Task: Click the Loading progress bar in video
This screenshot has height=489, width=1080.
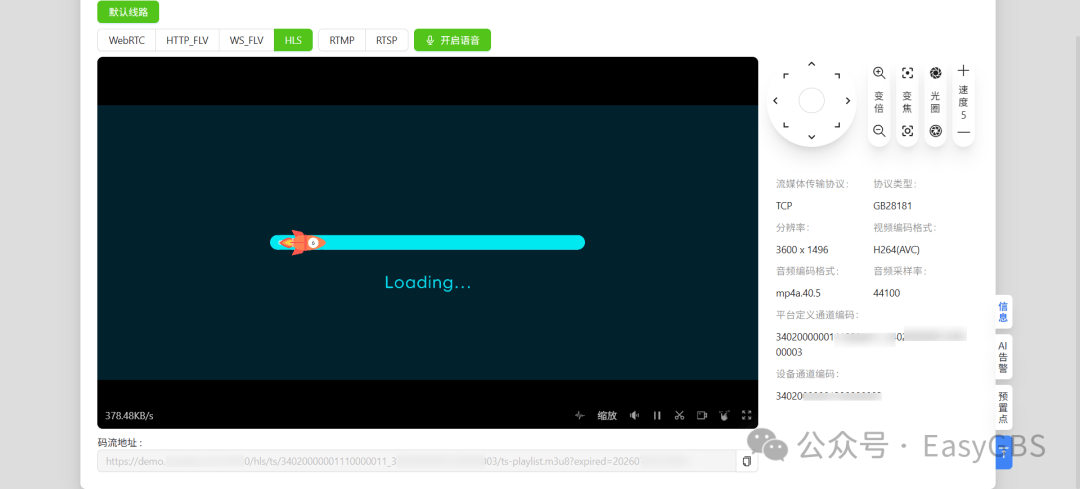Action: [x=427, y=242]
